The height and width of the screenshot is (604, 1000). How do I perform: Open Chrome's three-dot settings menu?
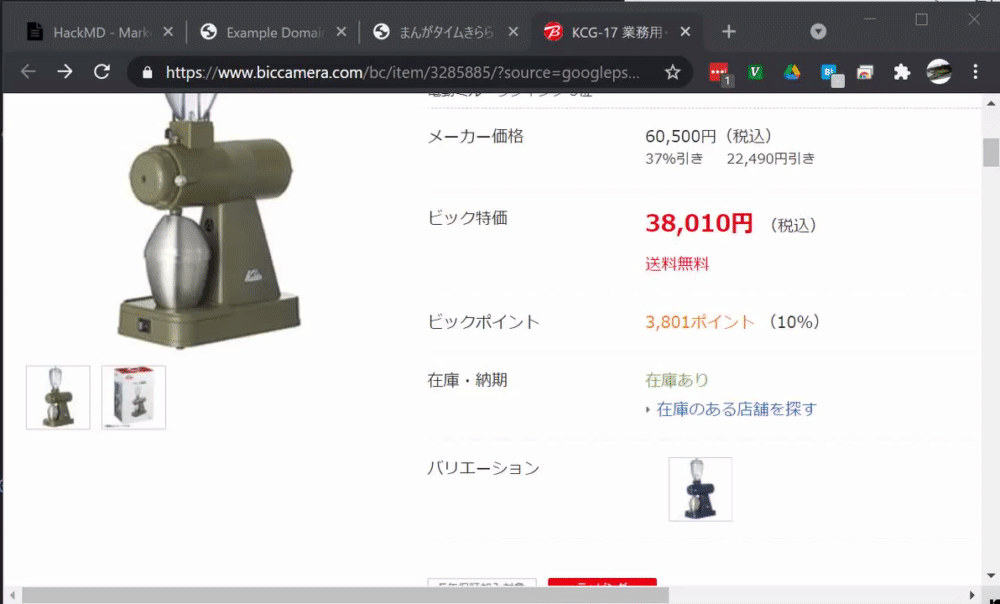point(976,72)
